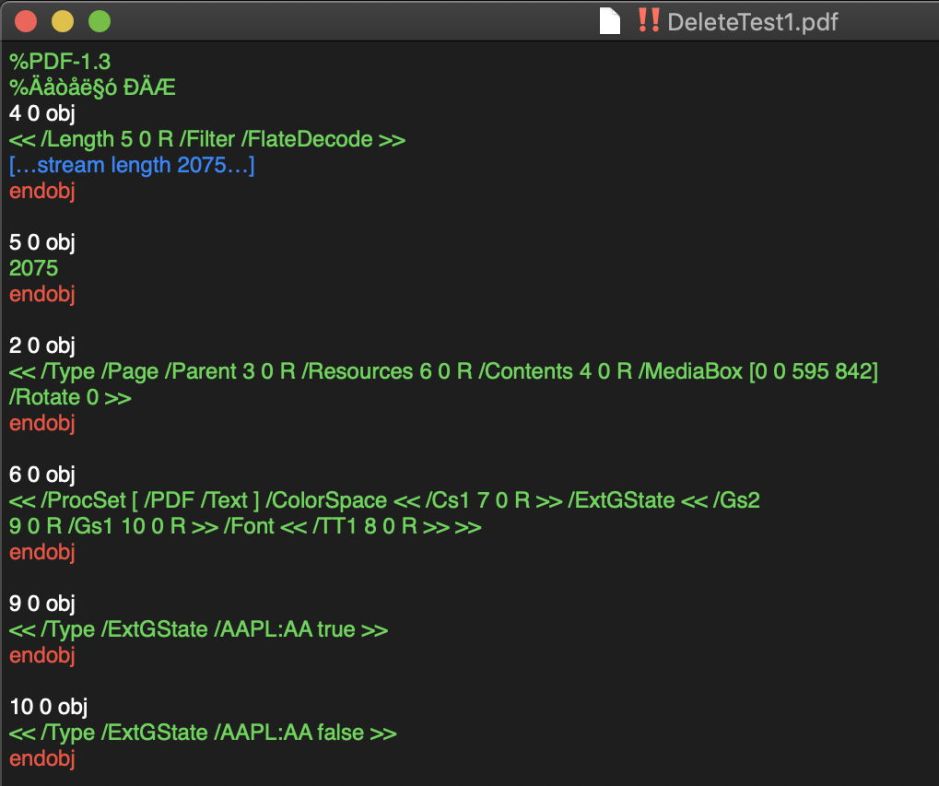Click the /AAPL:AA false line
This screenshot has width=939, height=786.
203,733
